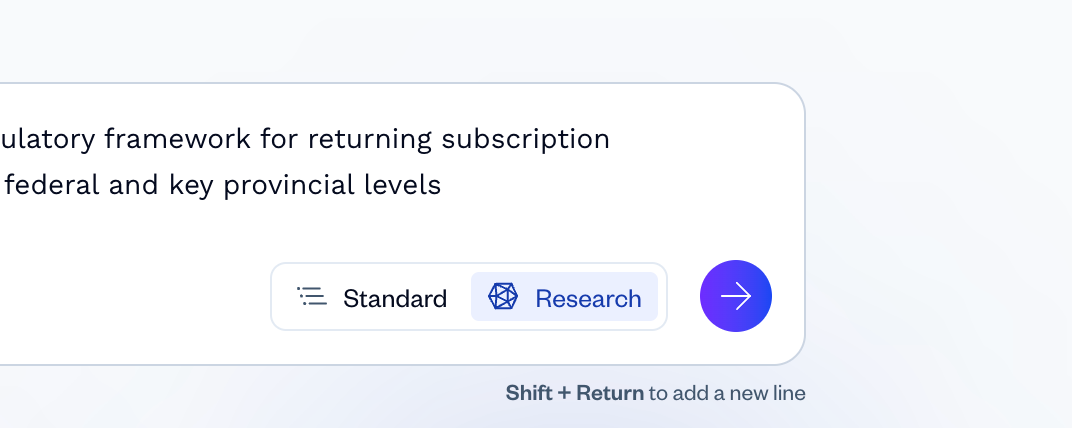Click the Research mode polyhedron icon

[x=503, y=297]
